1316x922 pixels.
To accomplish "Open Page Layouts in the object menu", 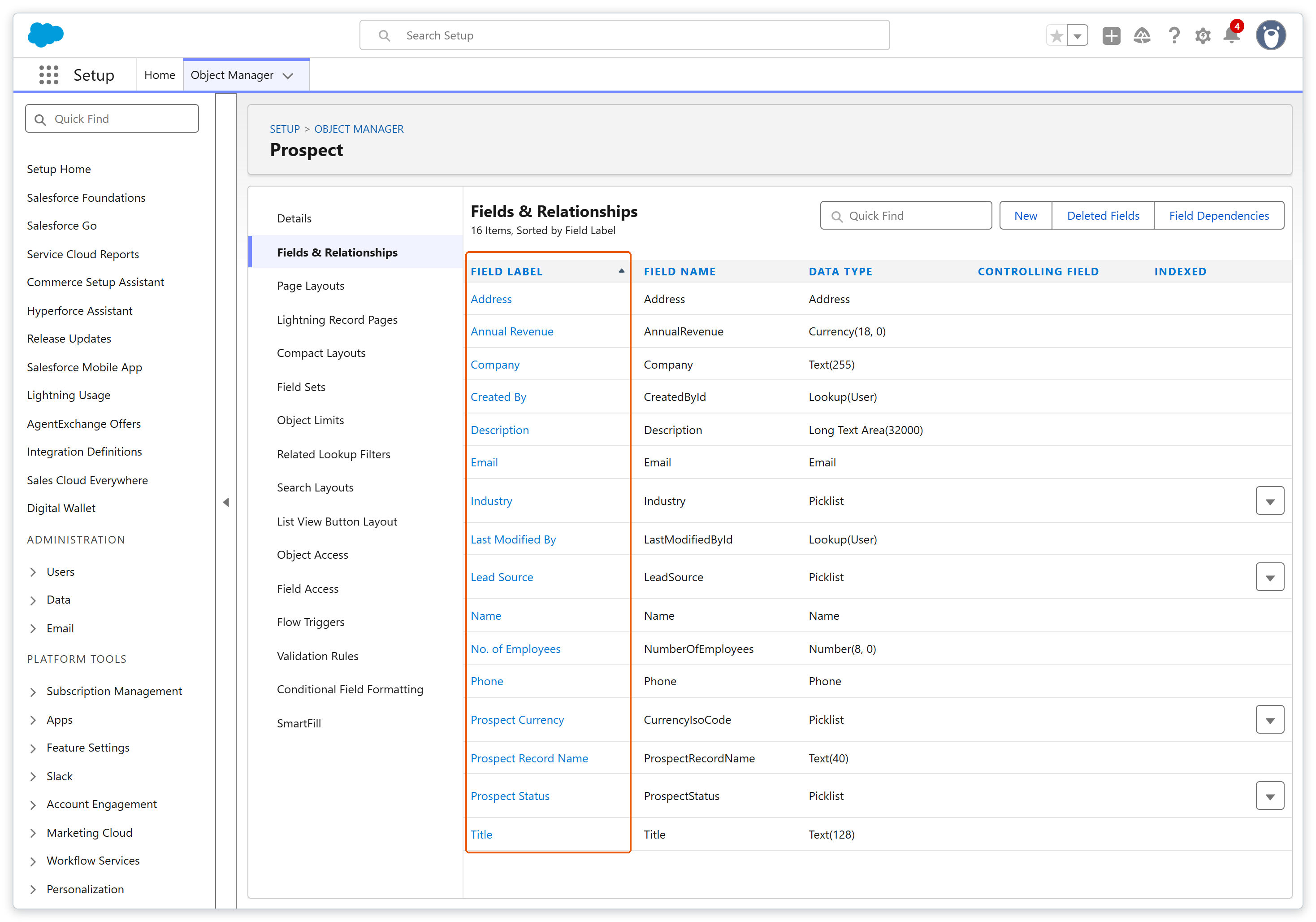I will pos(310,286).
